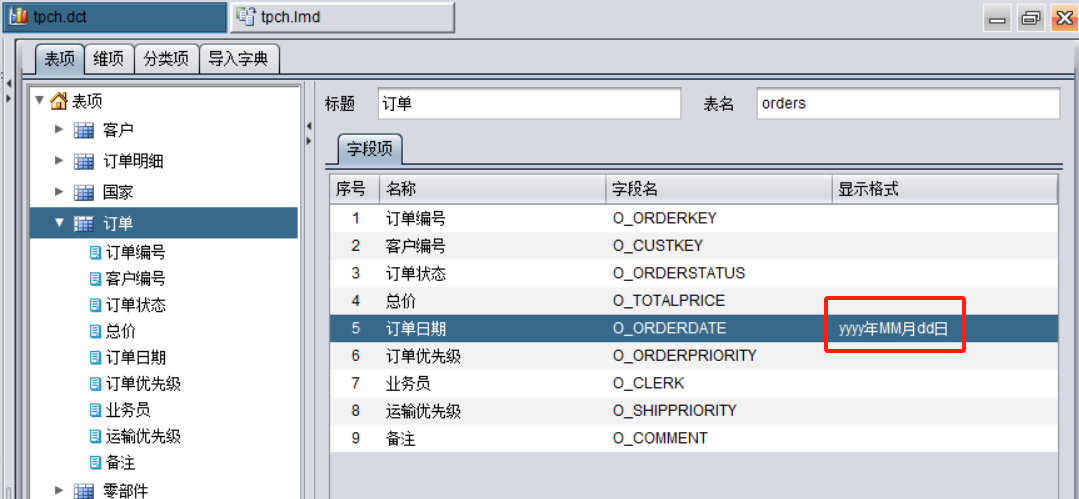Click the 表名 field containing orders
1079x499 pixels.
point(905,103)
